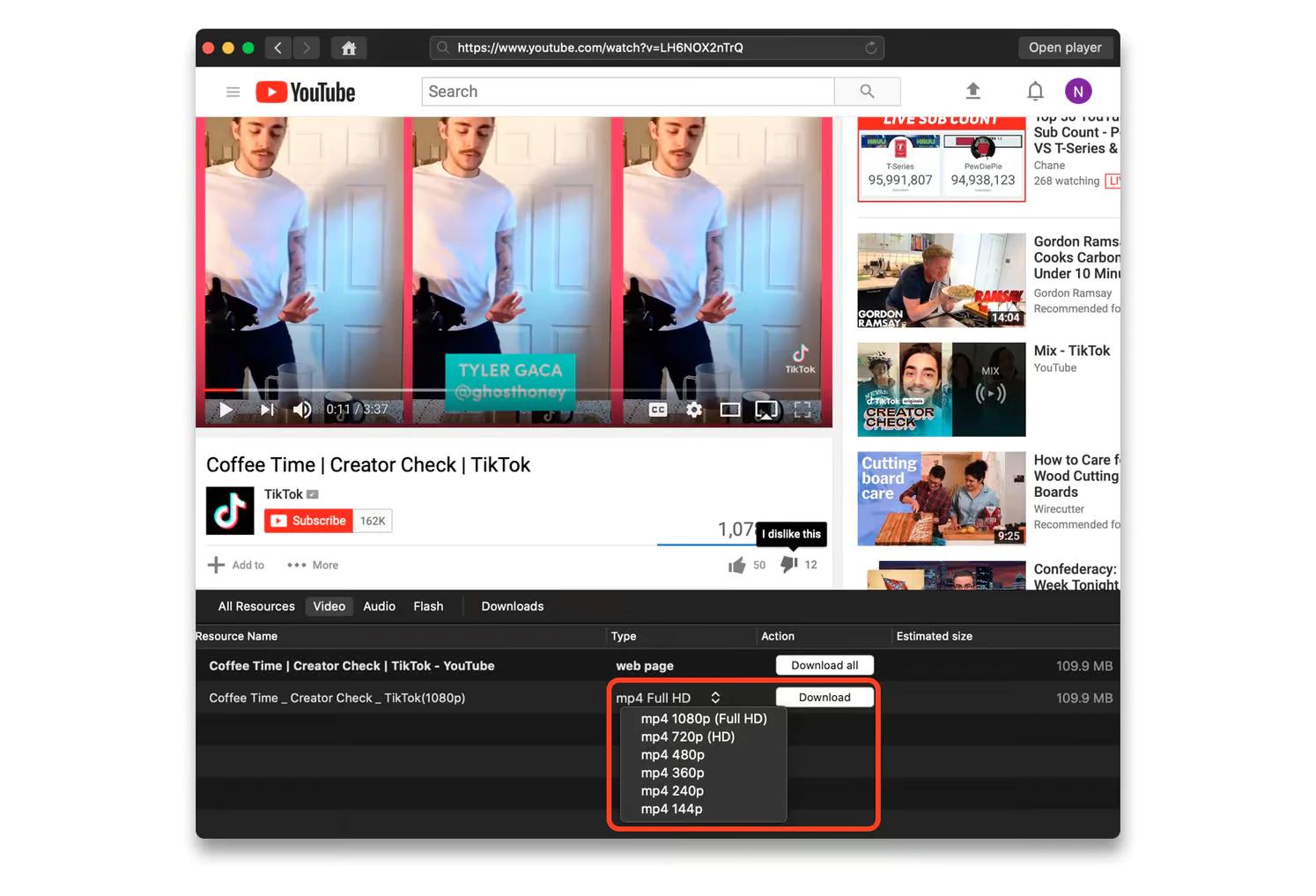The height and width of the screenshot is (896, 1316).
Task: Seek using the video progress bar
Action: click(511, 389)
